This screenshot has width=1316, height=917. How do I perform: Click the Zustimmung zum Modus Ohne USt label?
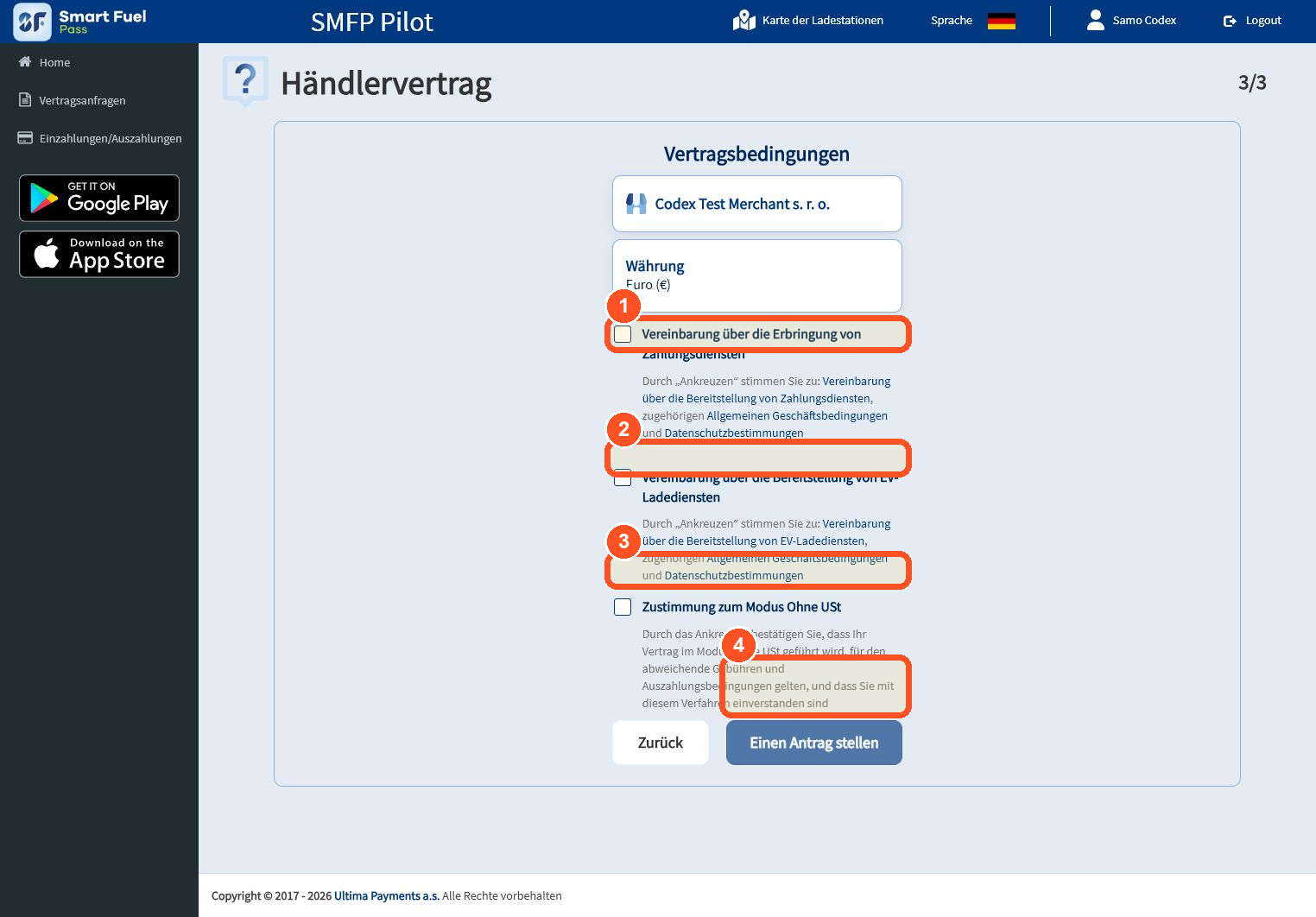point(741,607)
